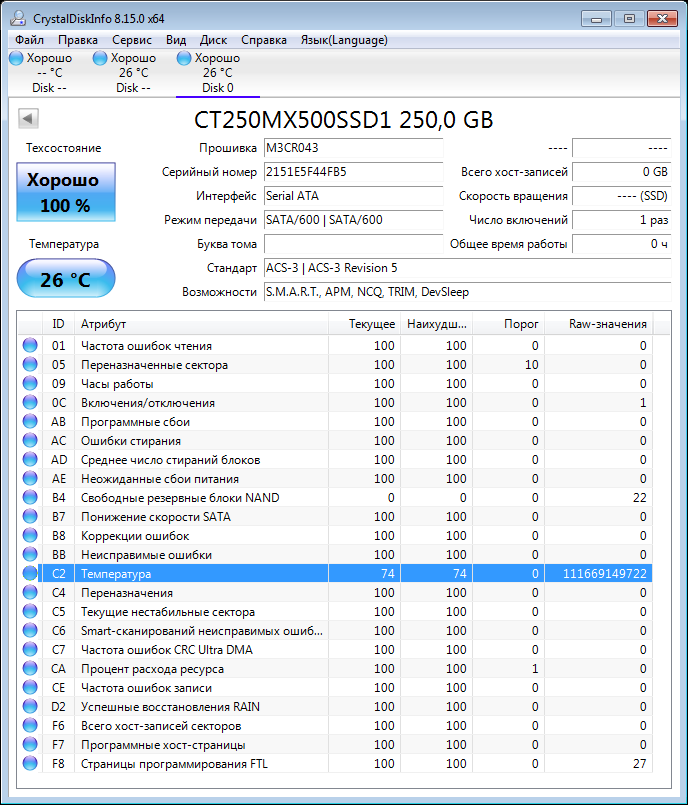Open the Язык(Language) menu
The width and height of the screenshot is (688, 805).
tap(344, 40)
